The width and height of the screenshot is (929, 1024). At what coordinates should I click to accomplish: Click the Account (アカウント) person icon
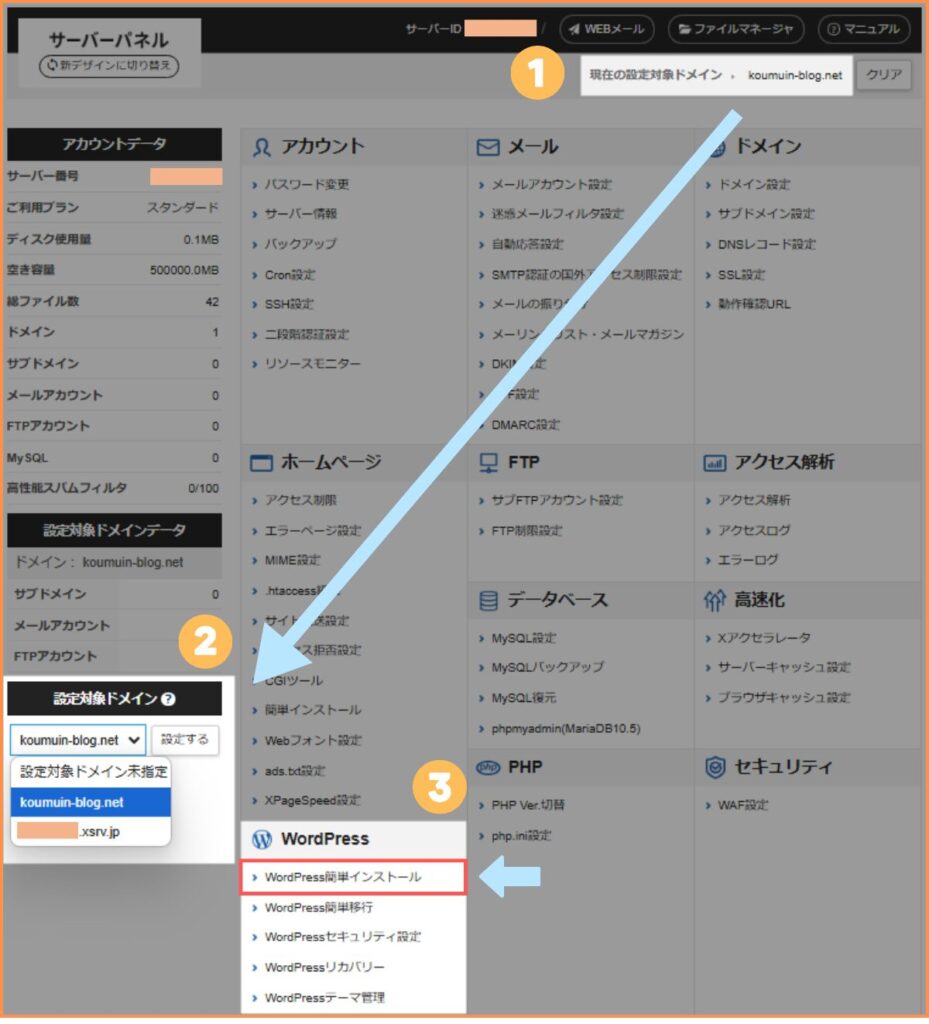tap(262, 147)
